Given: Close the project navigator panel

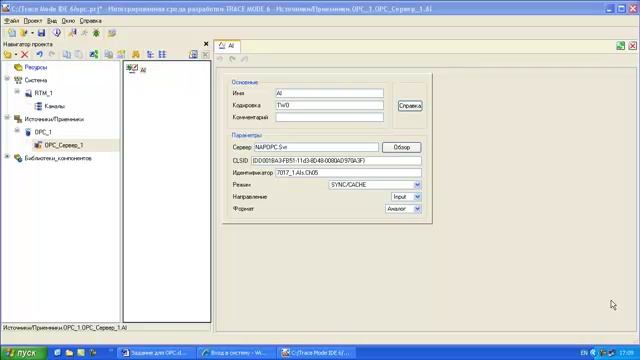Looking at the screenshot, I should [206, 44].
